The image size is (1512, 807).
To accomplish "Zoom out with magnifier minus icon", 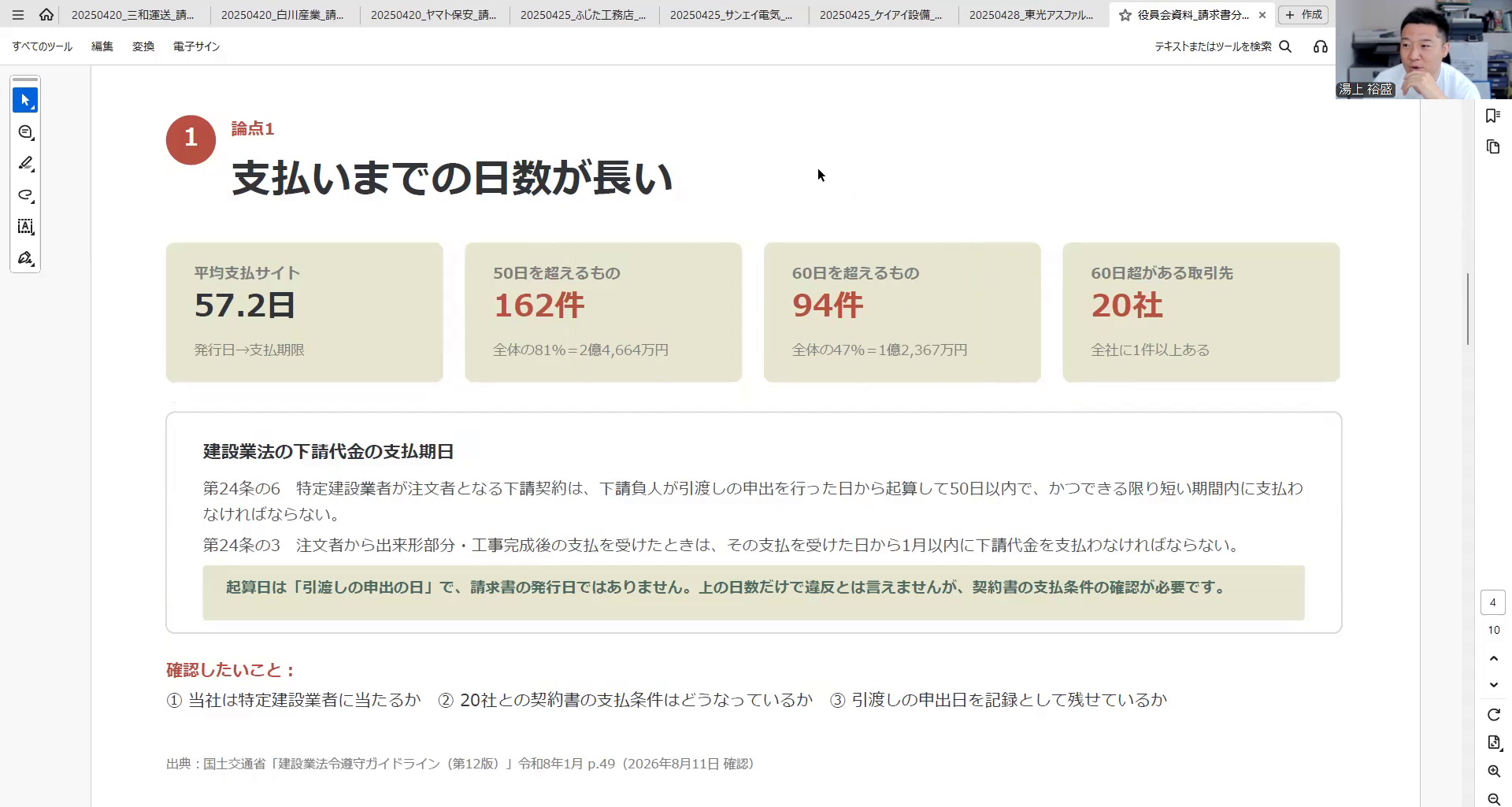I will (x=1494, y=799).
